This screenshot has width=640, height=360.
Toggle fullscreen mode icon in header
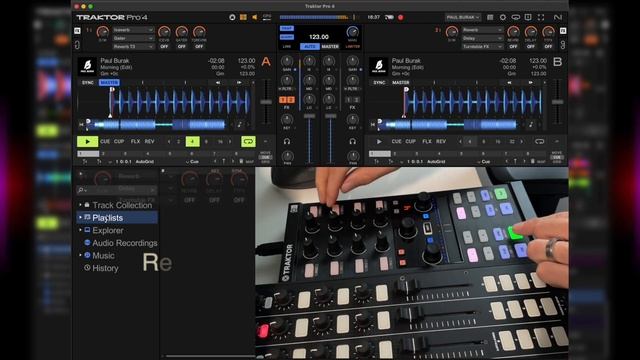[x=541, y=18]
